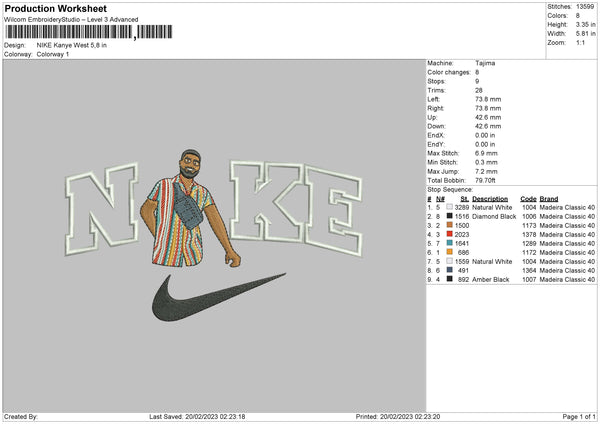The image size is (600, 424).
Task: Click the Up value "42.6 mm"
Action: tap(488, 117)
